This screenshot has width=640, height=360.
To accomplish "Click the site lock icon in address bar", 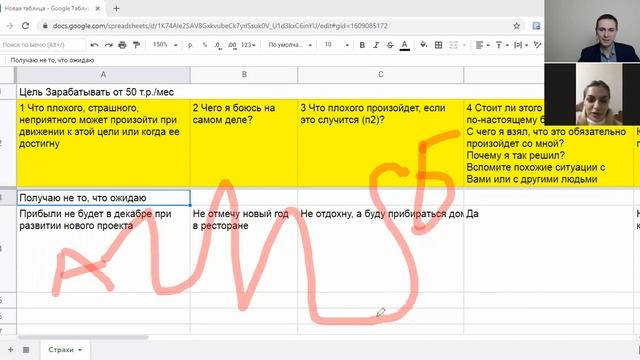I will tap(45, 26).
